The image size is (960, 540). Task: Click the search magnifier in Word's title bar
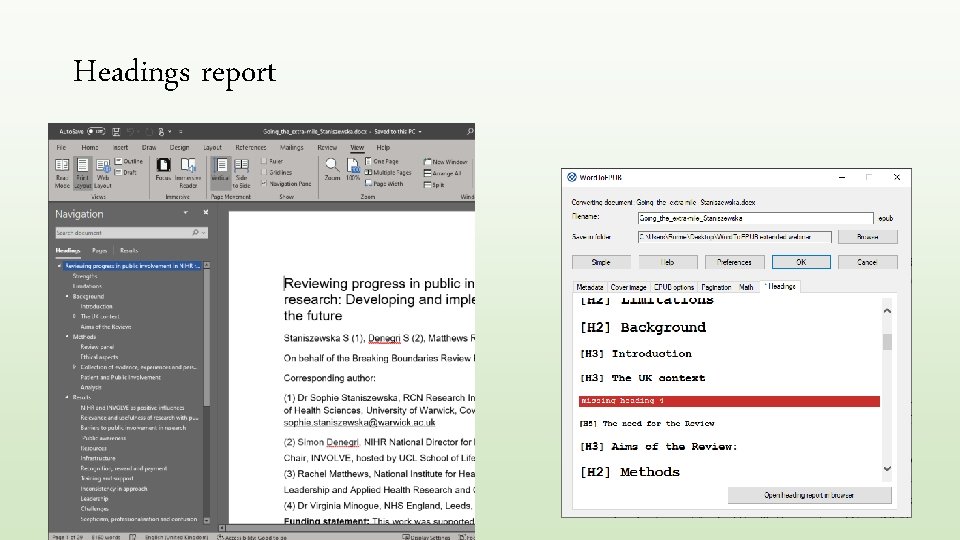(470, 132)
